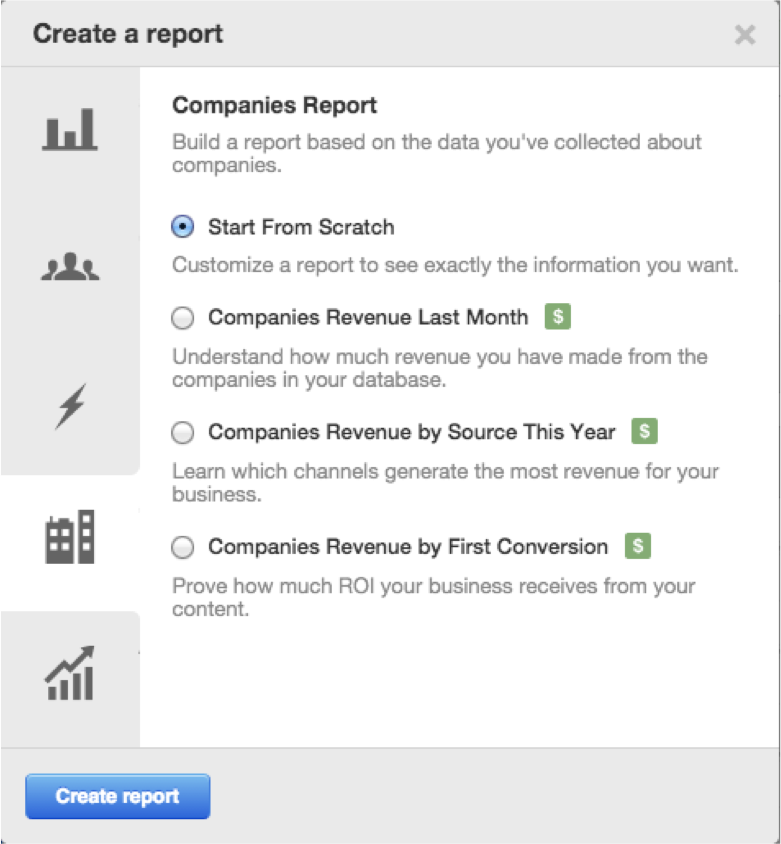The image size is (781, 844).
Task: Select Companies Revenue by First Conversion radio
Action: click(183, 547)
